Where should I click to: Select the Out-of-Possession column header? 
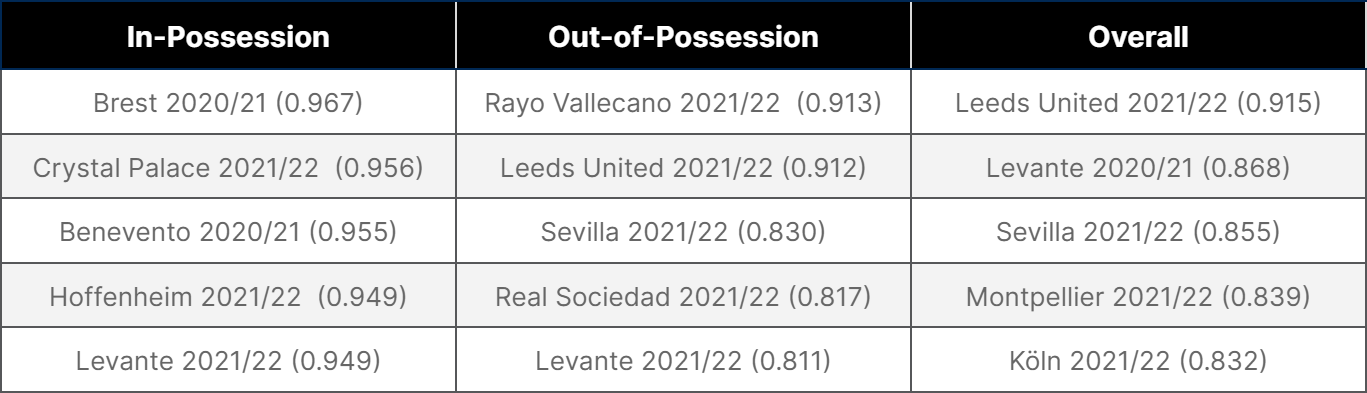[683, 41]
